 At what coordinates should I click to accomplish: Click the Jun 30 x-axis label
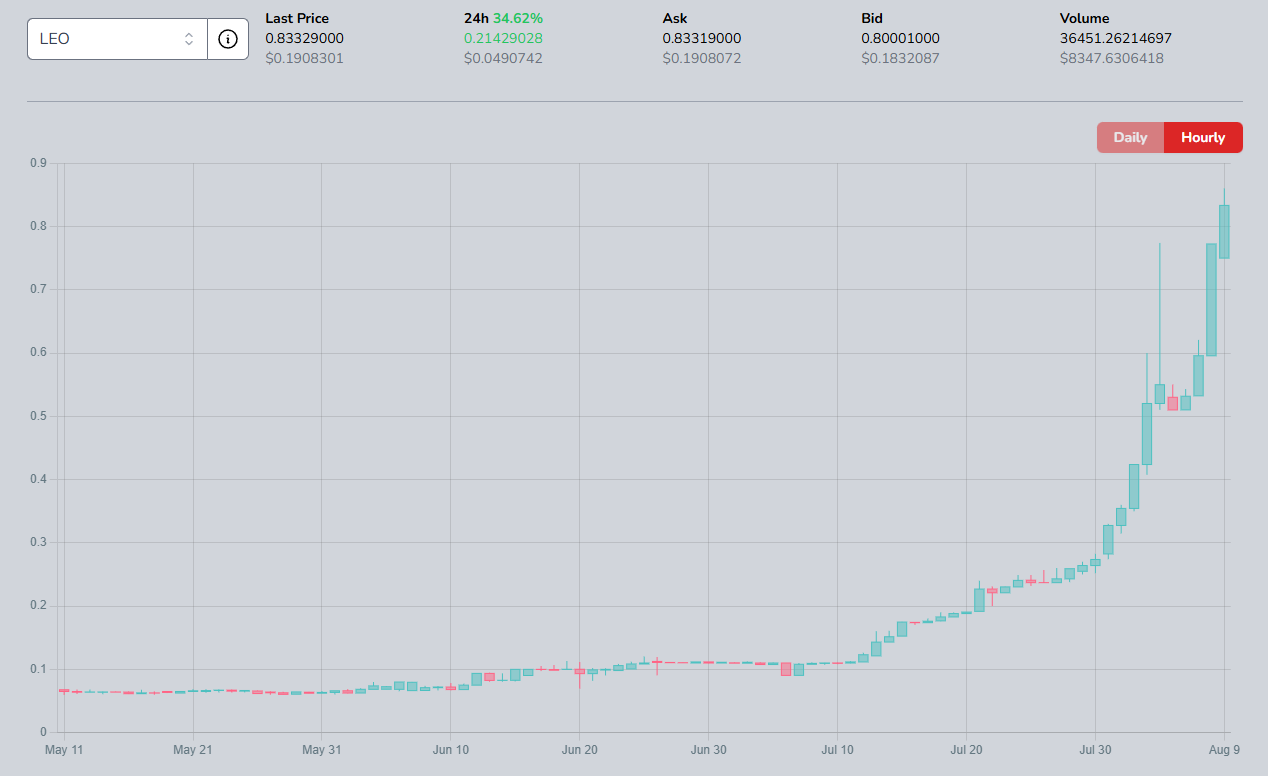708,748
